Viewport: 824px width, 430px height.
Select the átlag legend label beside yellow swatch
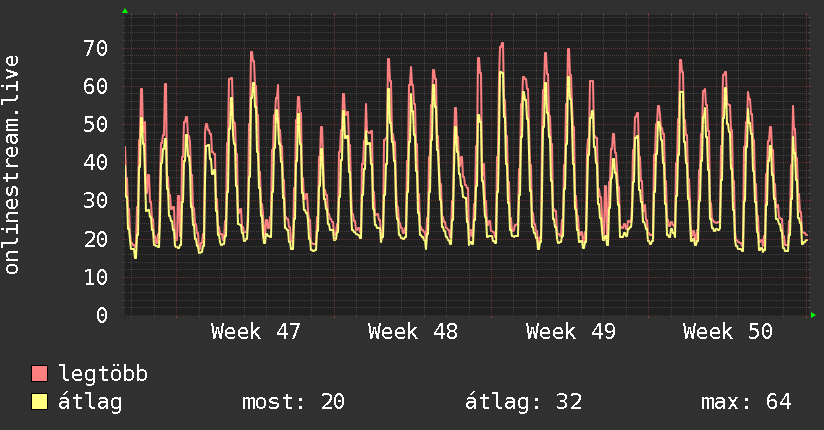tap(90, 402)
